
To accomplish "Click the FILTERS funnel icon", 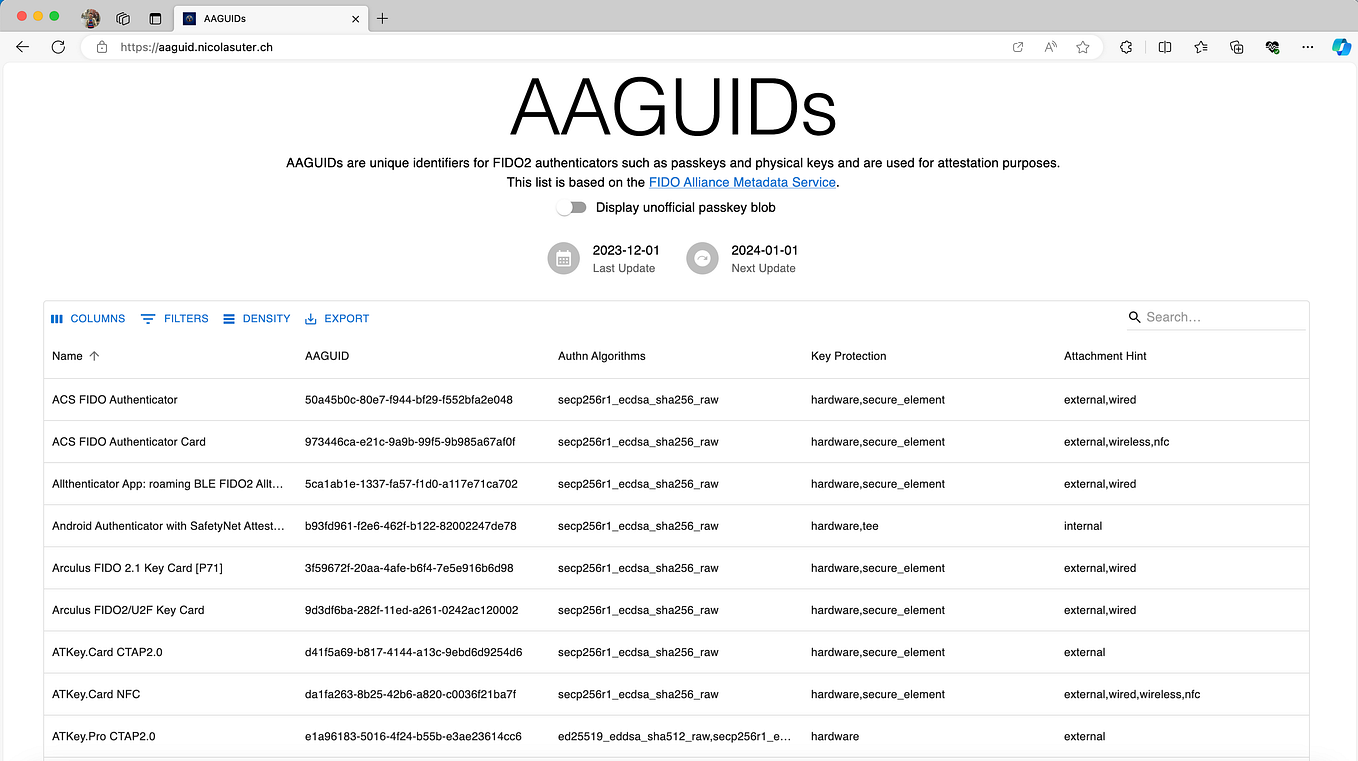I will 148,318.
